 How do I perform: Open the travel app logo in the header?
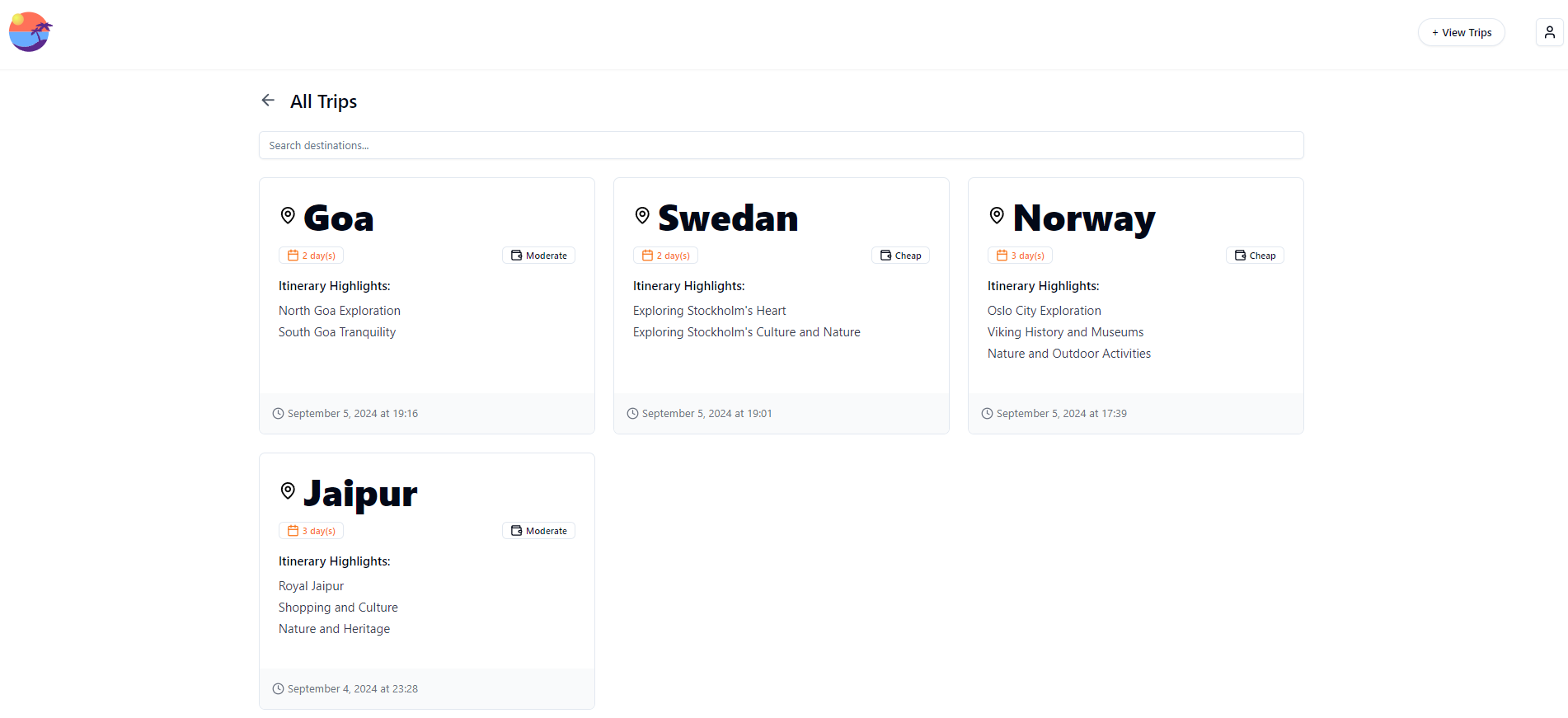tap(30, 31)
